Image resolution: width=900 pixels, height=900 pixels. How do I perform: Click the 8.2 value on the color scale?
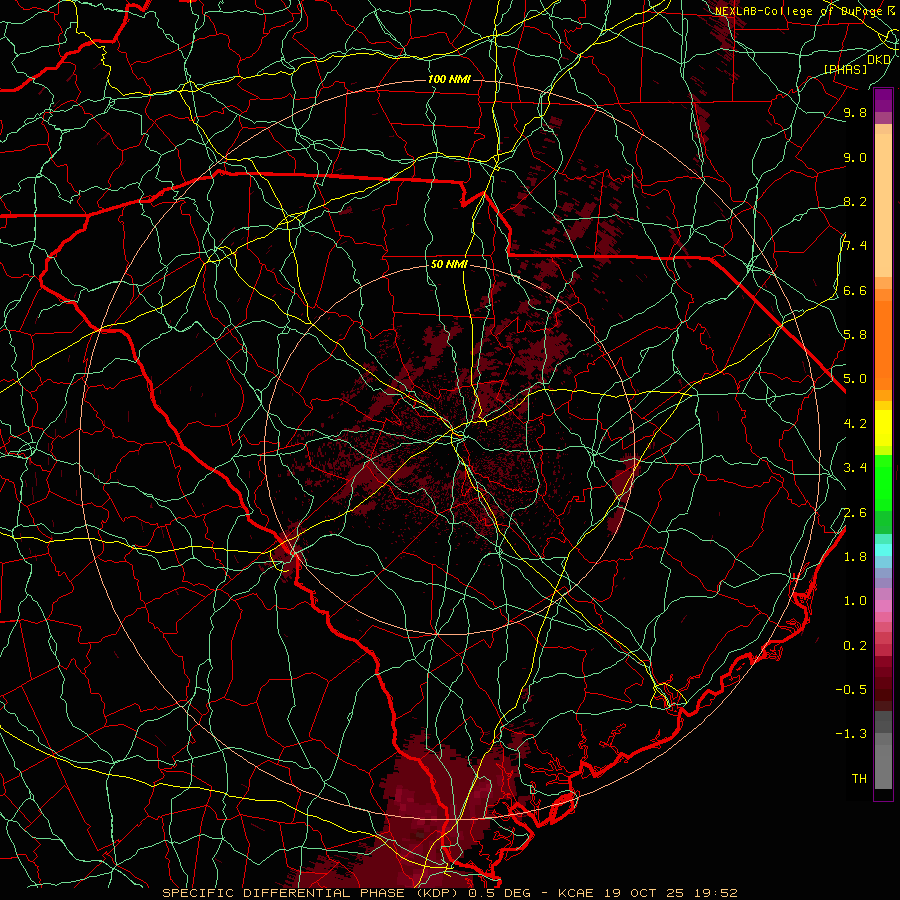tap(855, 201)
